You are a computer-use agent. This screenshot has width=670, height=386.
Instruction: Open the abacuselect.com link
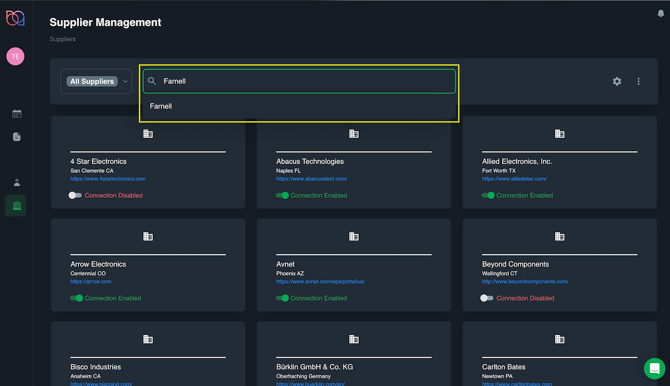311,179
